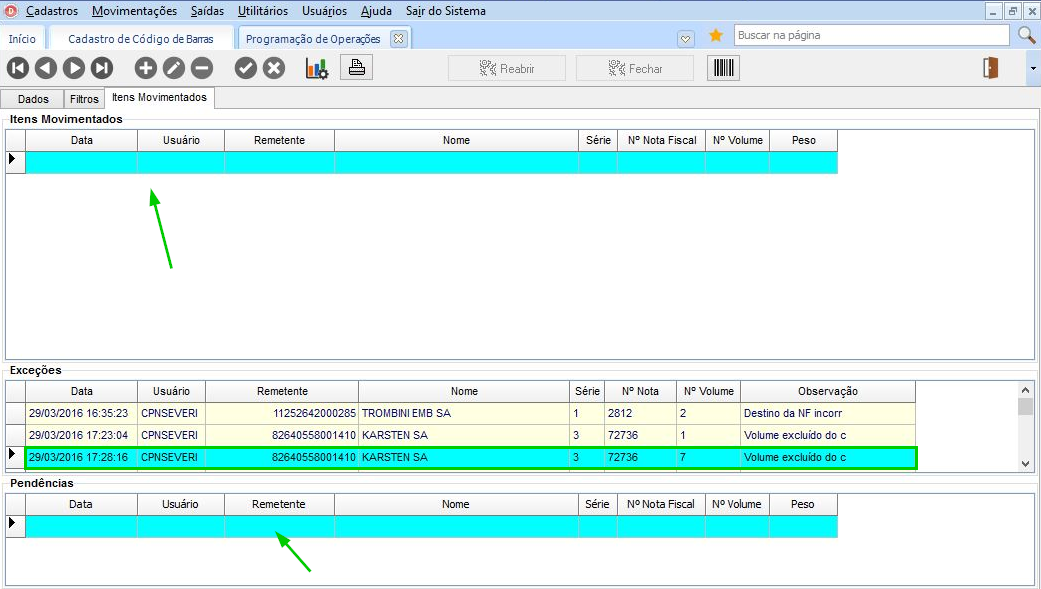Close the Programação de Operações tab
This screenshot has height=589, width=1041.
[x=398, y=39]
